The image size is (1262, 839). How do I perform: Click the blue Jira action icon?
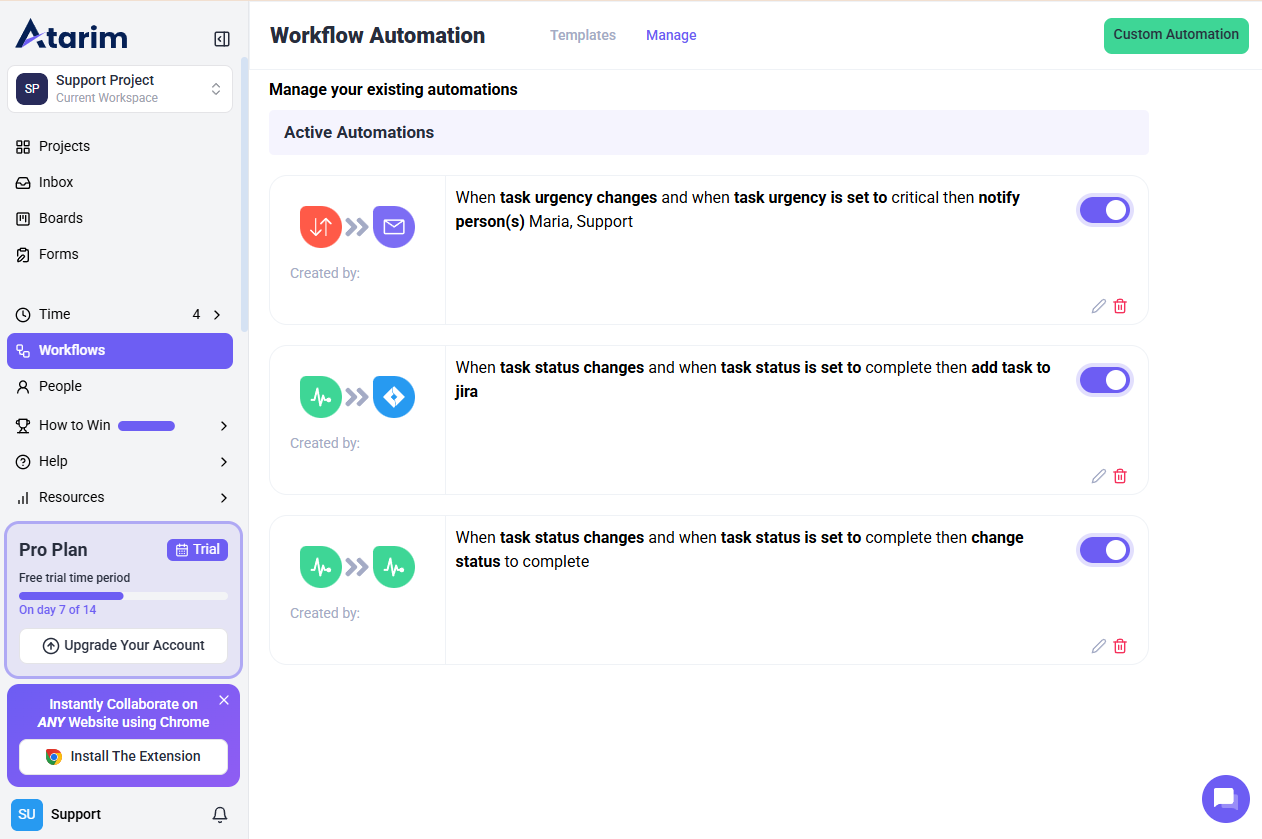[394, 397]
